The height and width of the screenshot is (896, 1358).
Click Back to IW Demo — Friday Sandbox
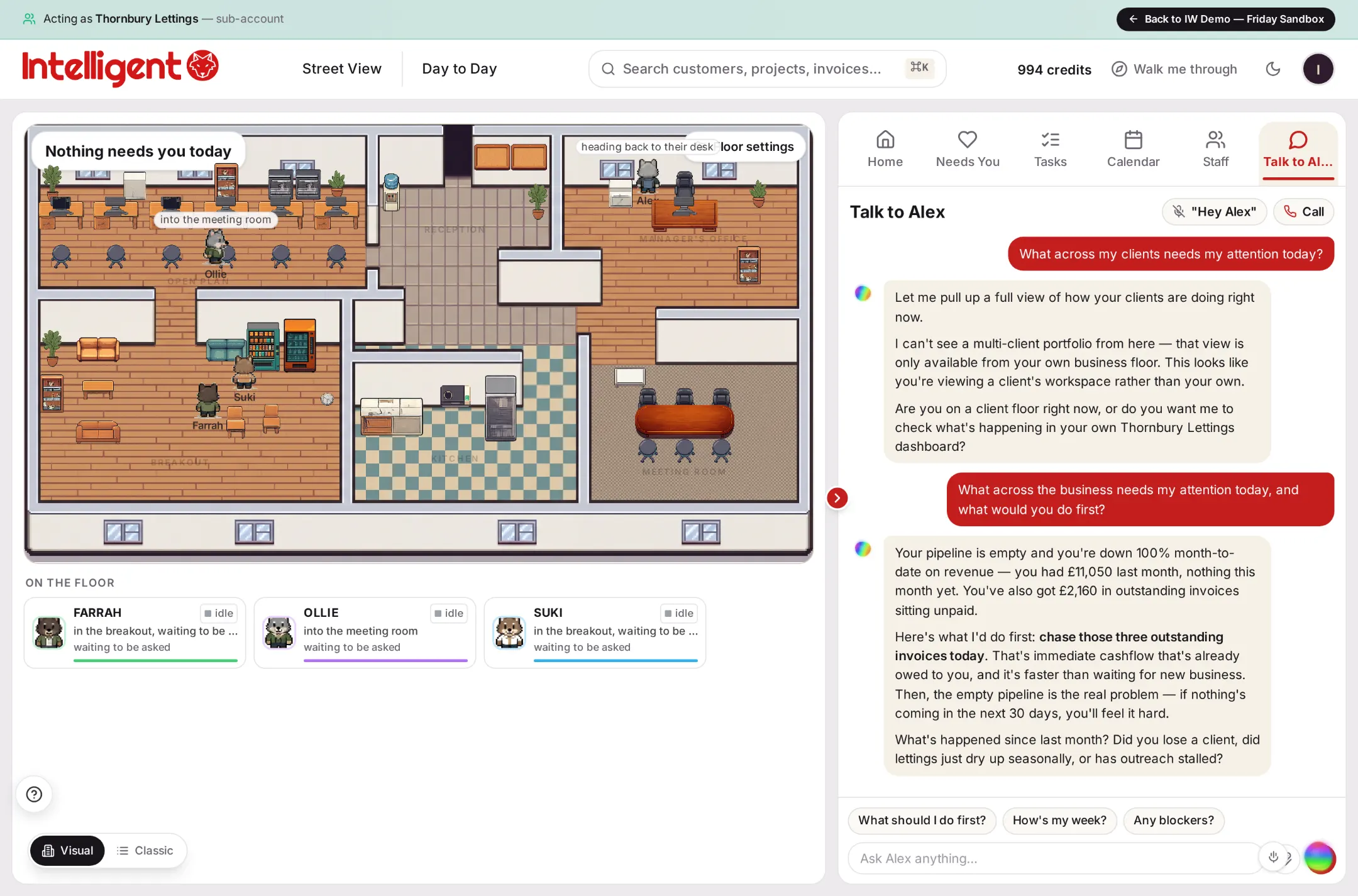click(1225, 19)
